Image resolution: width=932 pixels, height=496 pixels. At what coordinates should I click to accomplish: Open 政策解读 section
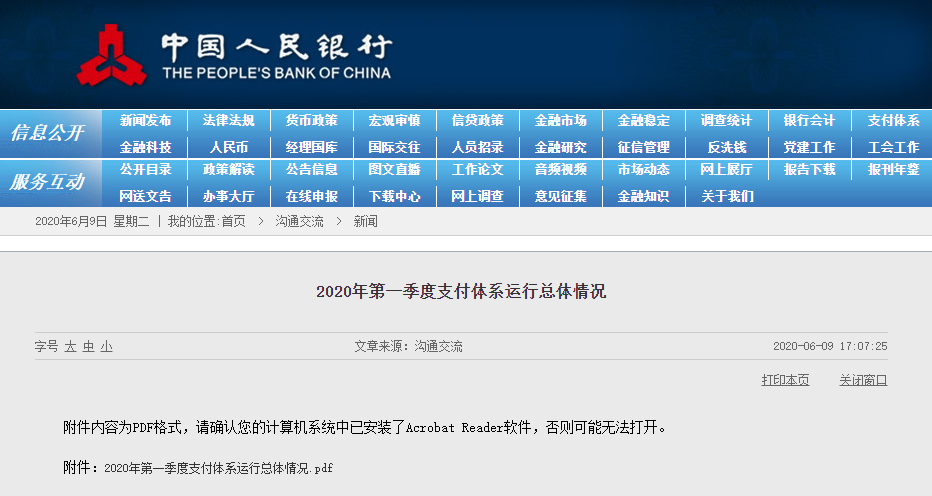click(228, 169)
